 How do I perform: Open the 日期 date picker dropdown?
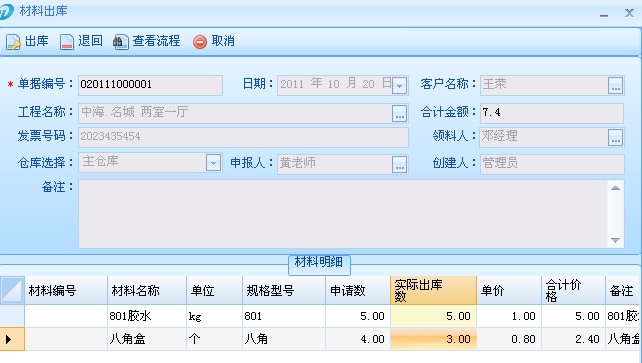pyautogui.click(x=400, y=86)
